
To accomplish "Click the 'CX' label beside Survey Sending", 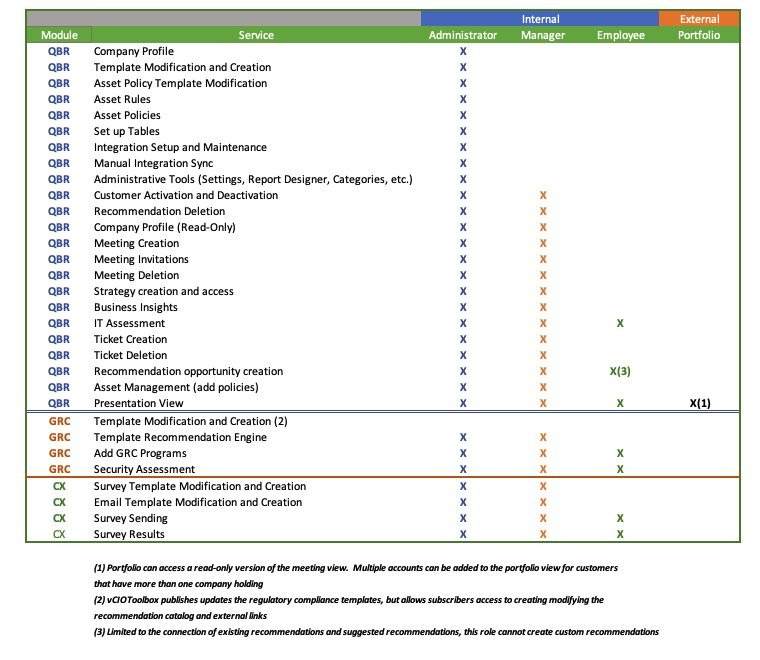I will 59,518.
